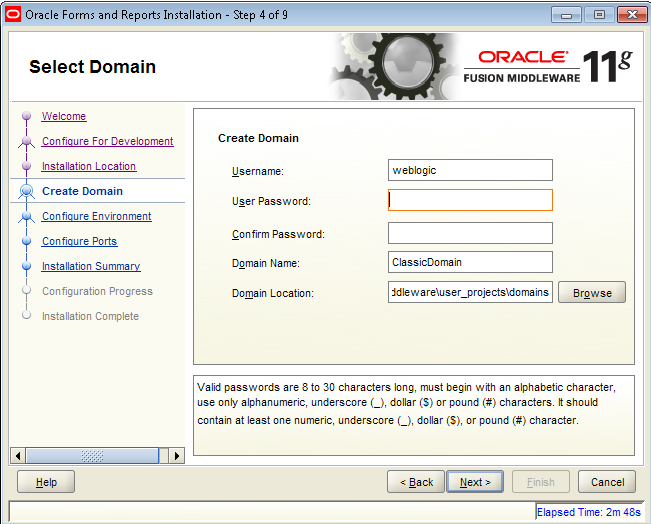Click the Configuration Progress step label
The image size is (651, 524).
(x=98, y=291)
